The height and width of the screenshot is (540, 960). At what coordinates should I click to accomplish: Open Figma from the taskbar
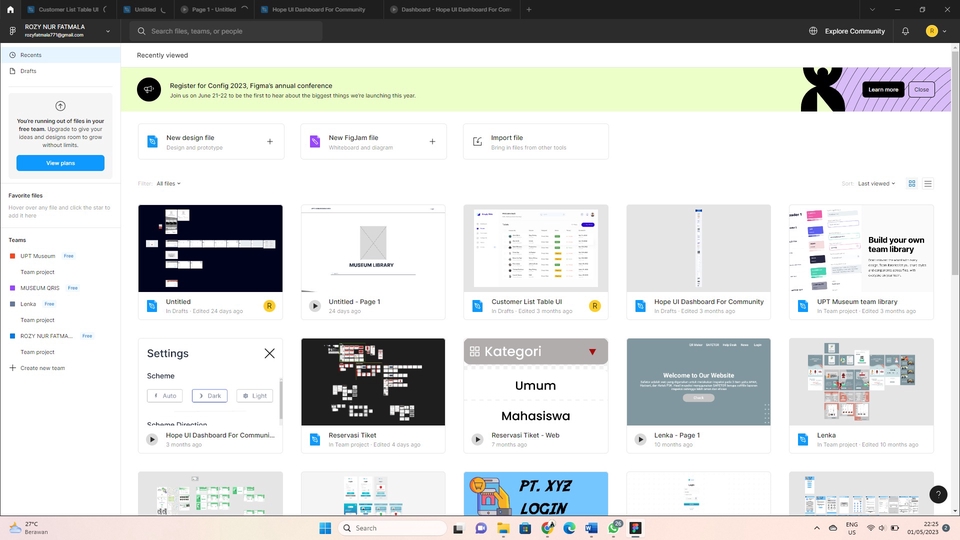pyautogui.click(x=636, y=528)
